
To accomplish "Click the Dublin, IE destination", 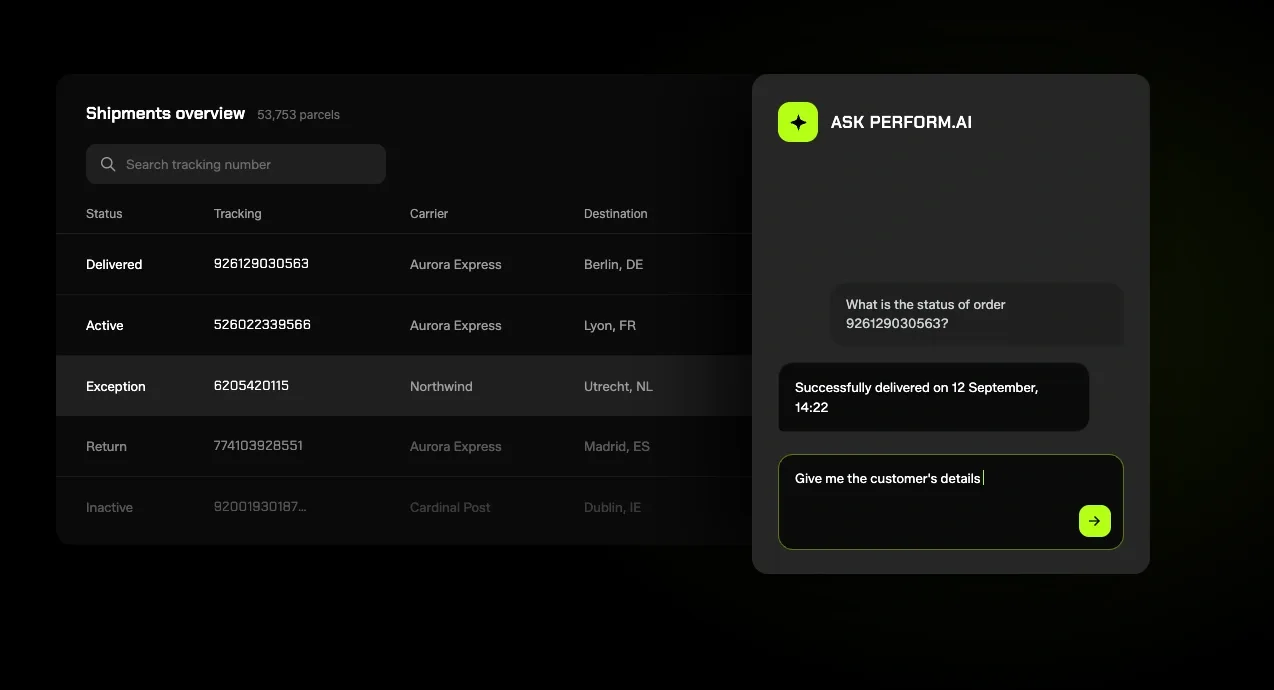I will click(x=612, y=508).
